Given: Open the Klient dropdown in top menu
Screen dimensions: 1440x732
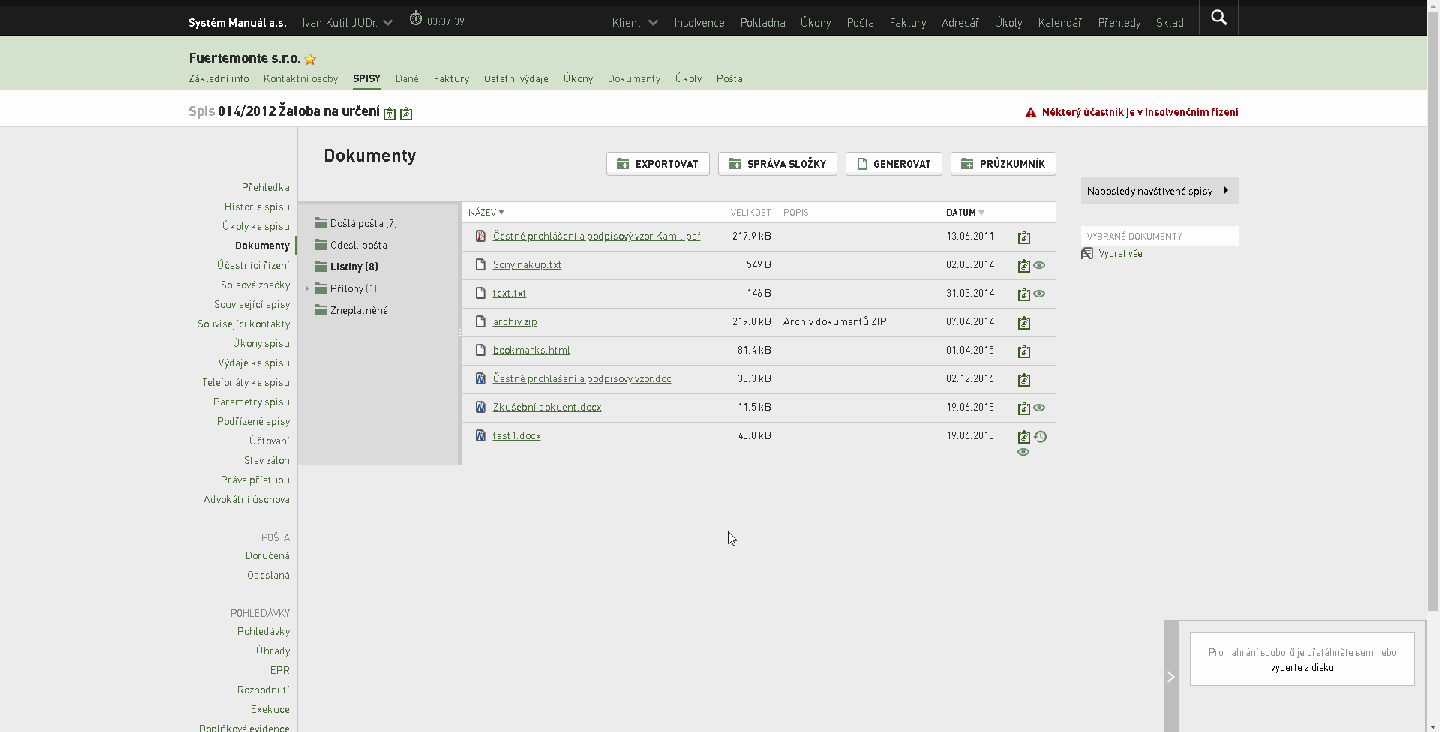Looking at the screenshot, I should click(x=635, y=22).
